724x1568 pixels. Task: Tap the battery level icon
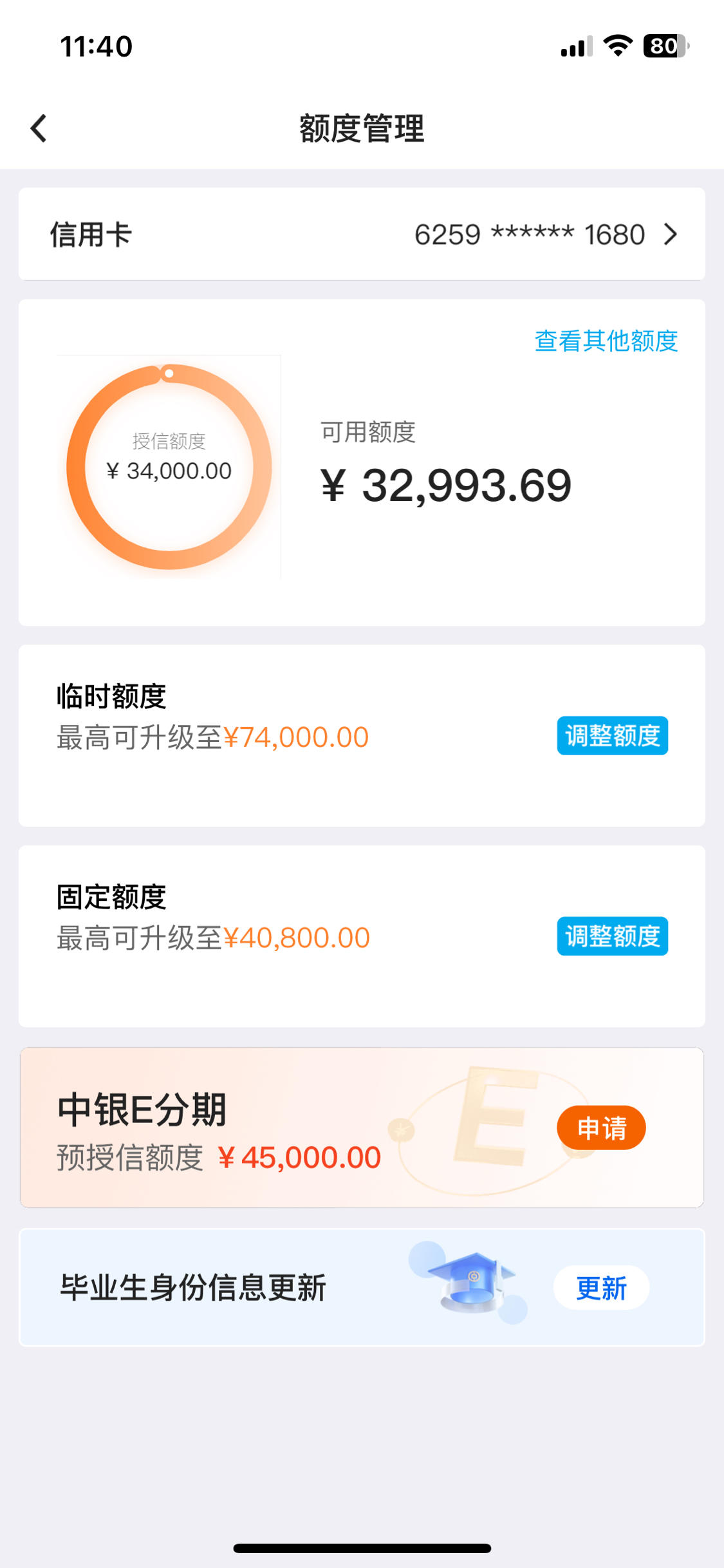[x=667, y=46]
